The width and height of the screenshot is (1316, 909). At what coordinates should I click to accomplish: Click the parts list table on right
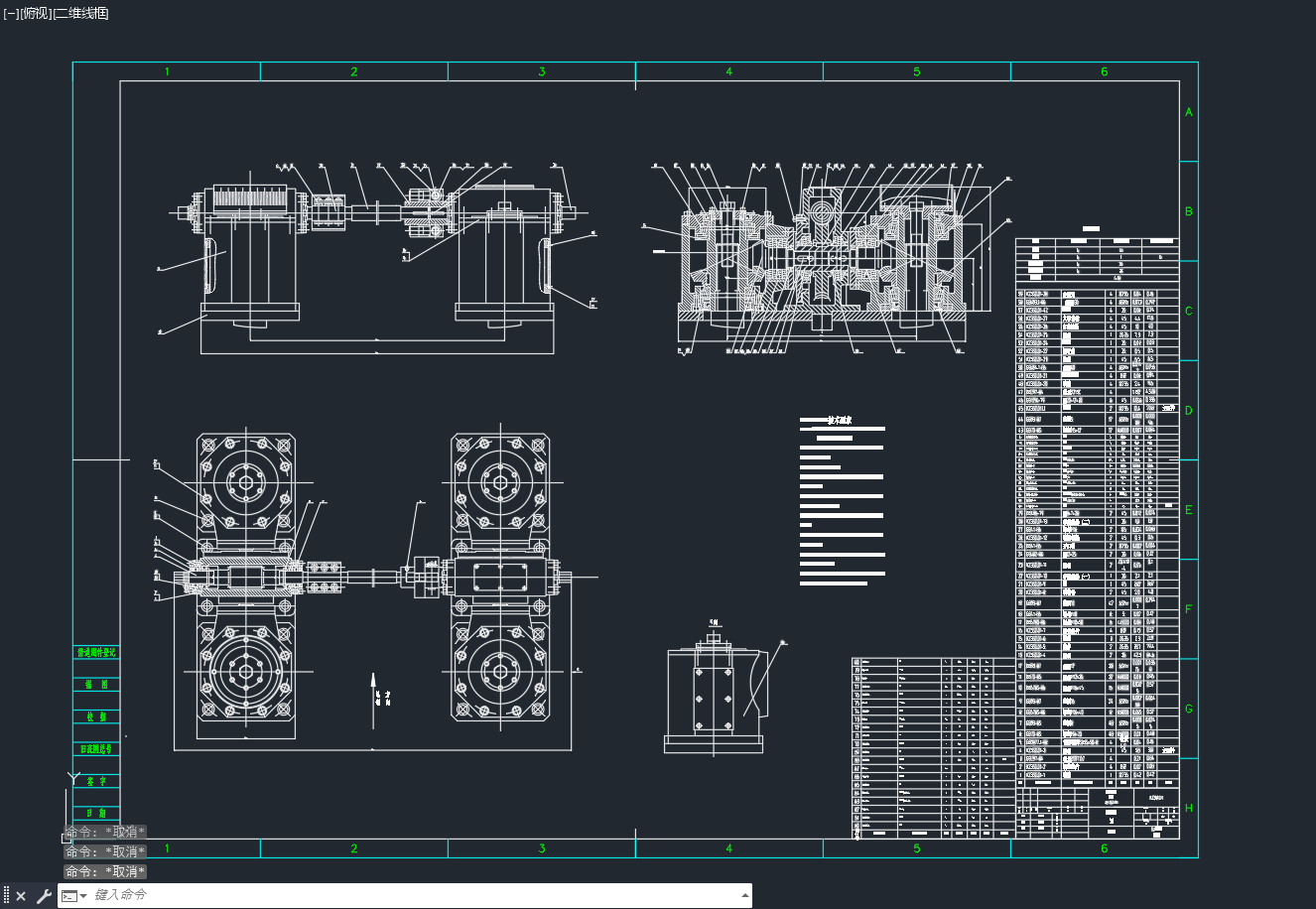[1098, 536]
